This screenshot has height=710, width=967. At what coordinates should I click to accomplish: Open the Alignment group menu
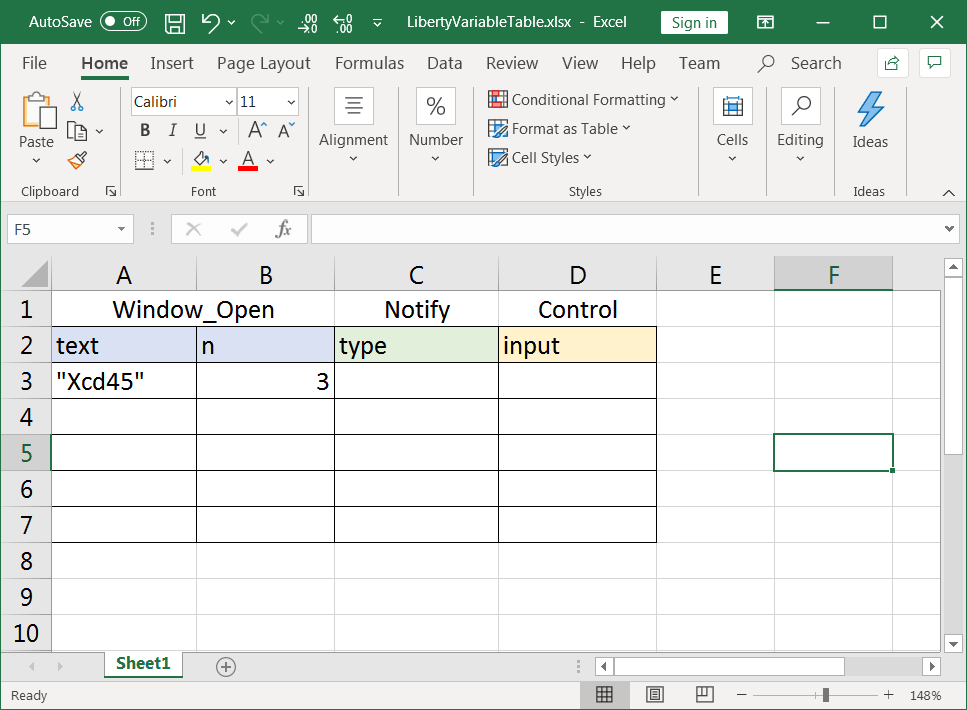pyautogui.click(x=353, y=126)
